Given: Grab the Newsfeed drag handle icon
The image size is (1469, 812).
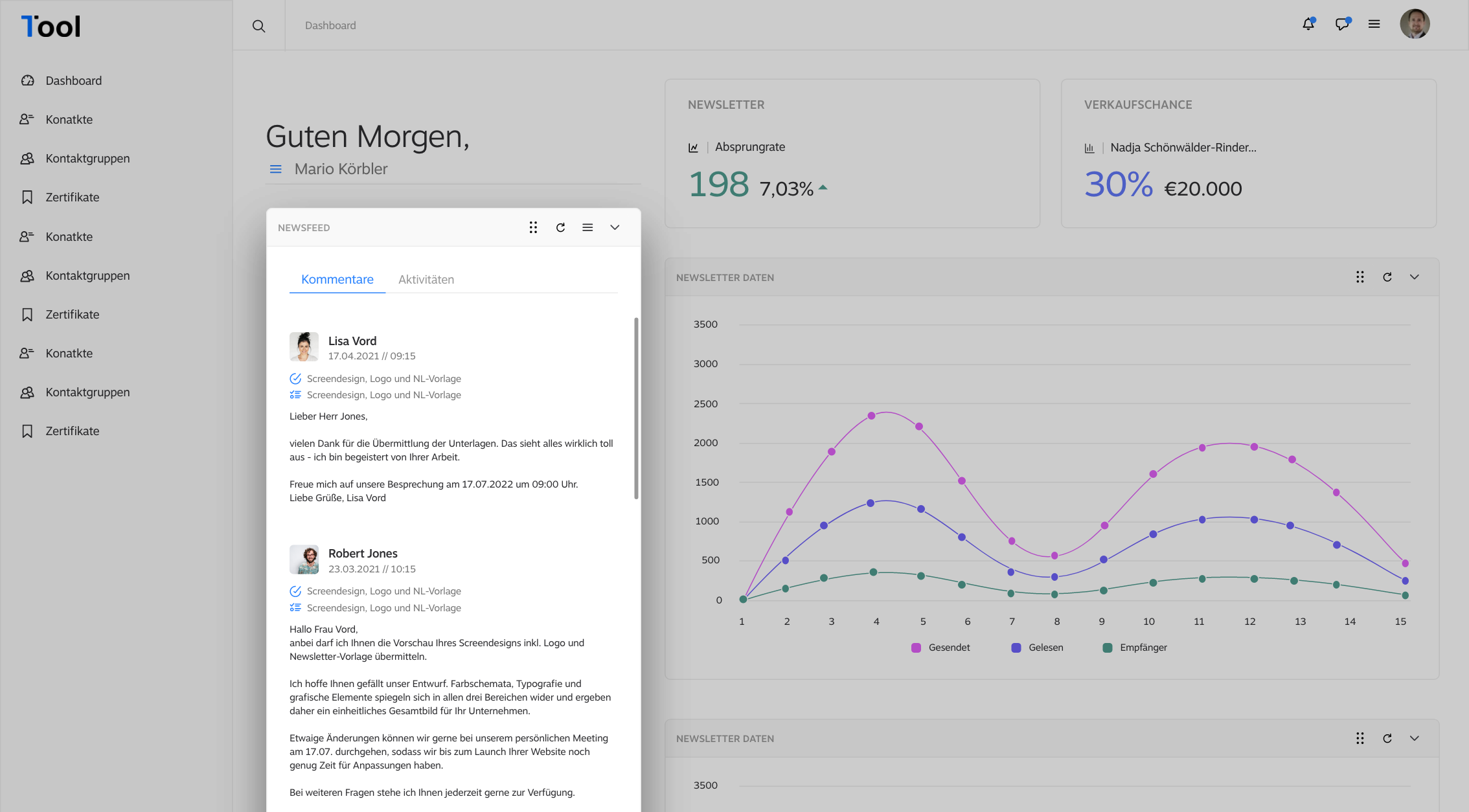Looking at the screenshot, I should click(x=533, y=227).
